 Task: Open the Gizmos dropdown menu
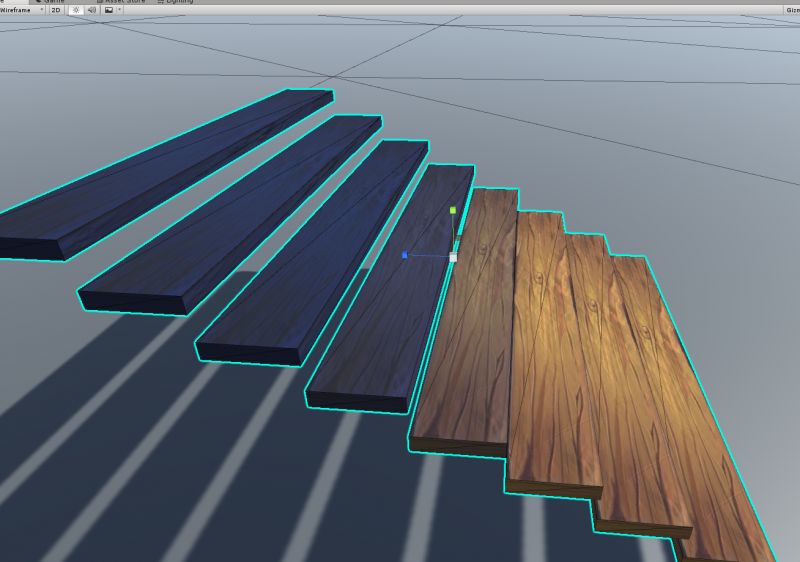click(790, 10)
